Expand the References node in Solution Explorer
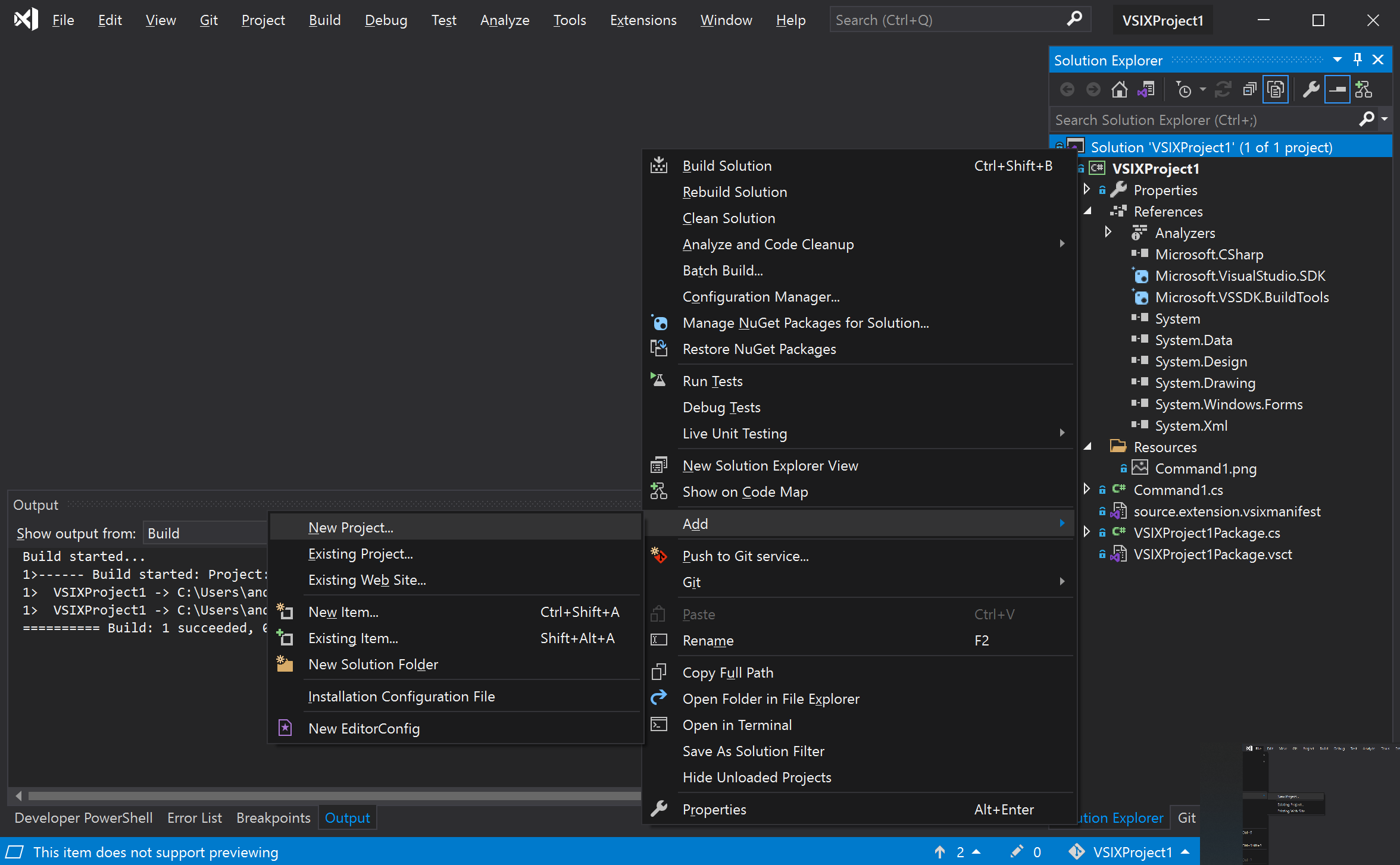The image size is (1400, 865). [1090, 210]
